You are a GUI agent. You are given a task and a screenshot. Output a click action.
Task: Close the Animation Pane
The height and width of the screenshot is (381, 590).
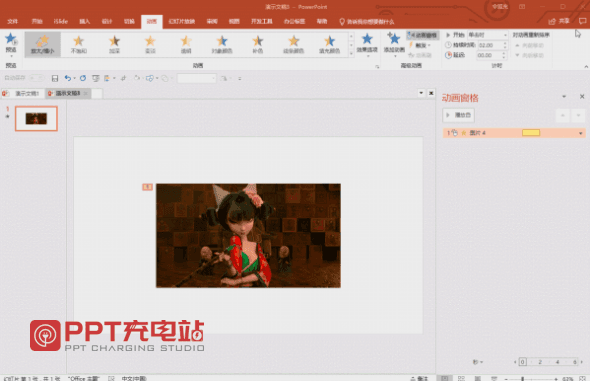click(x=582, y=97)
